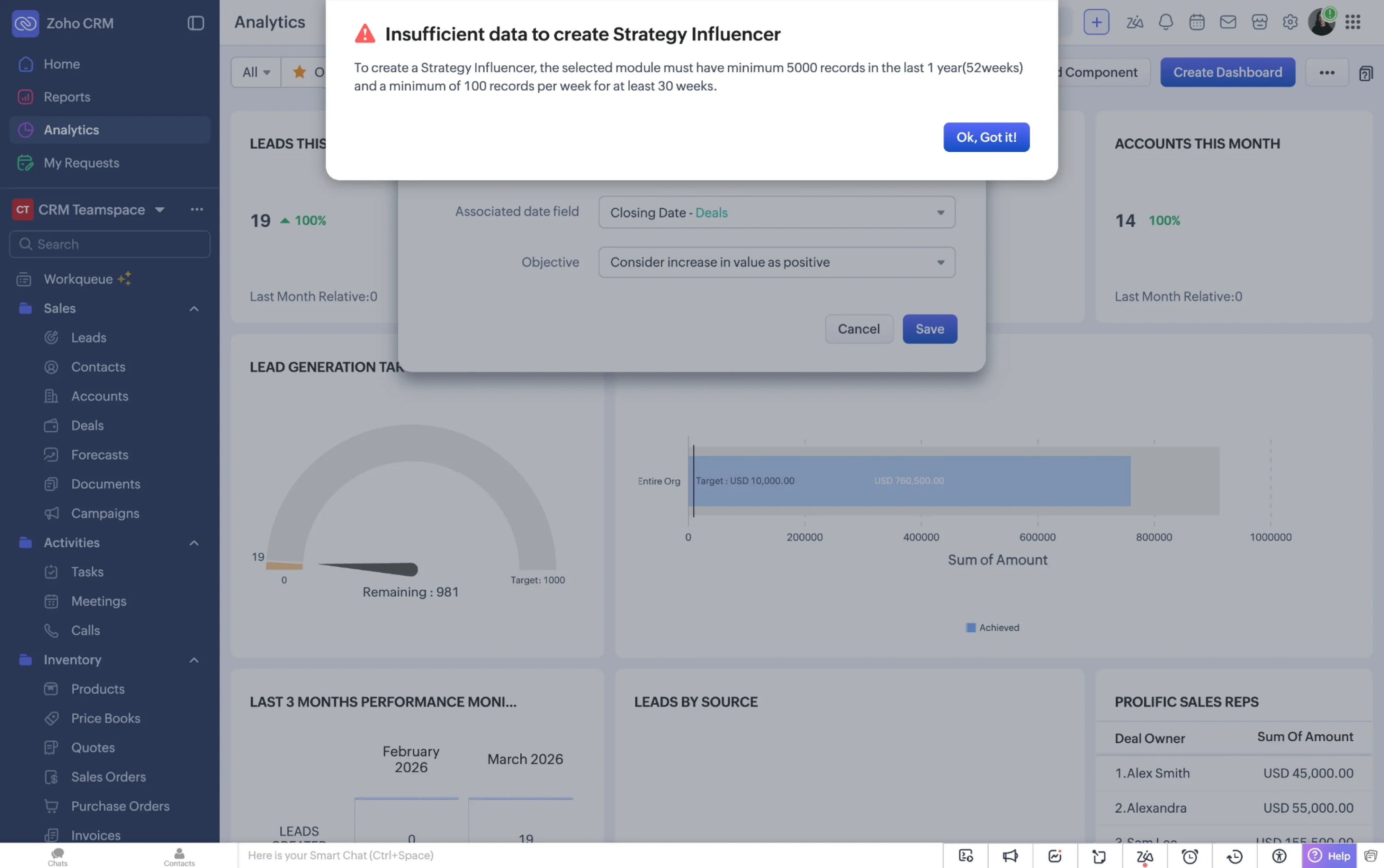This screenshot has width=1384, height=868.
Task: Open the calendar icon in header
Action: (x=1196, y=22)
